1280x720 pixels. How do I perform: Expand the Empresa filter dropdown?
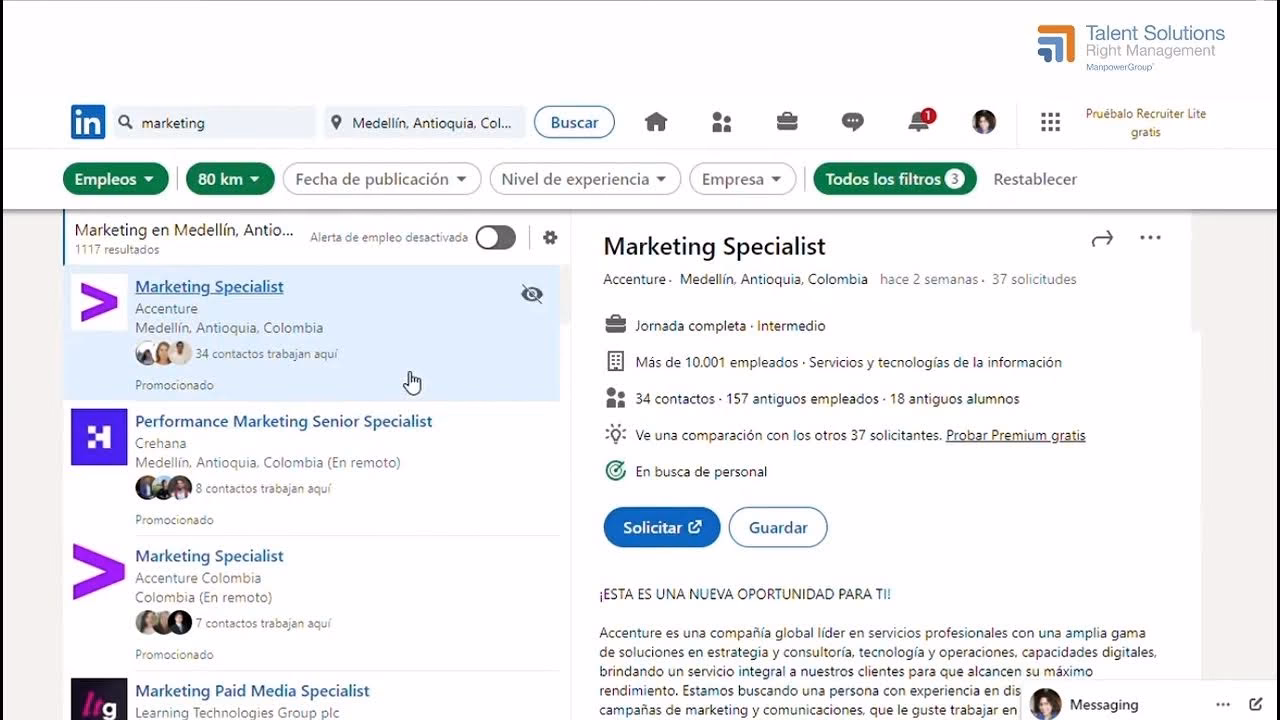point(742,179)
